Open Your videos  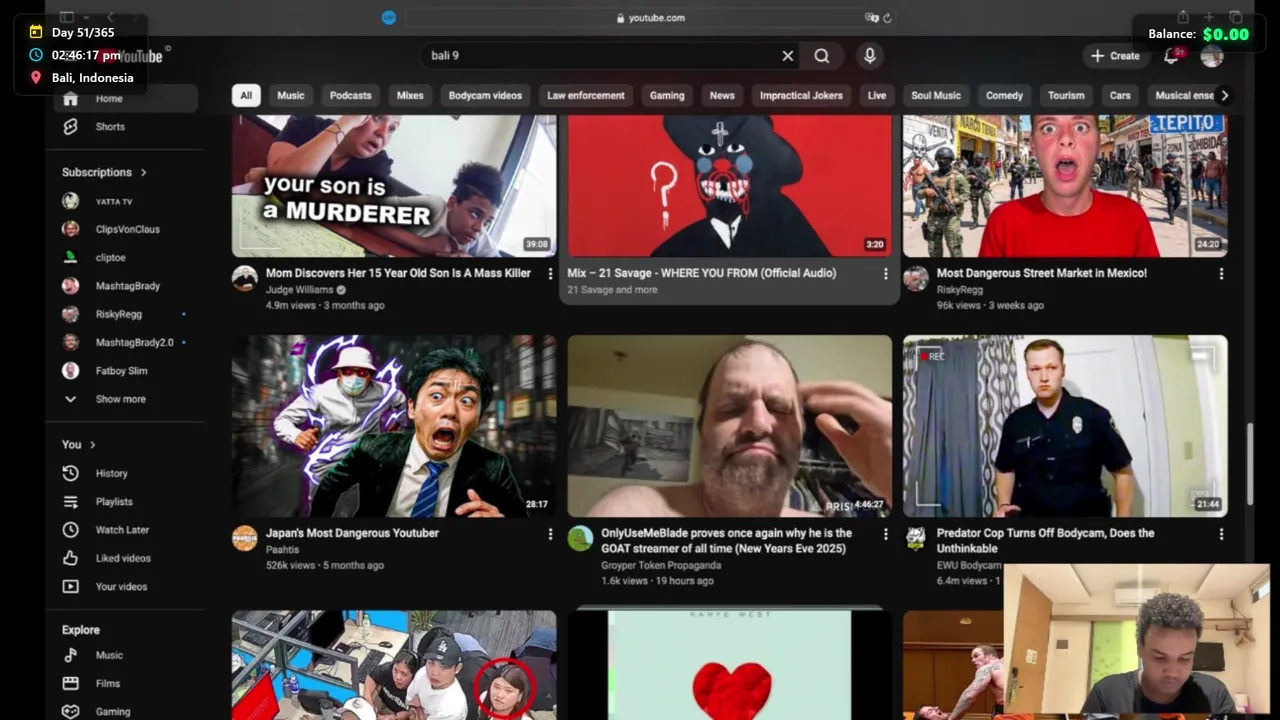pos(121,587)
